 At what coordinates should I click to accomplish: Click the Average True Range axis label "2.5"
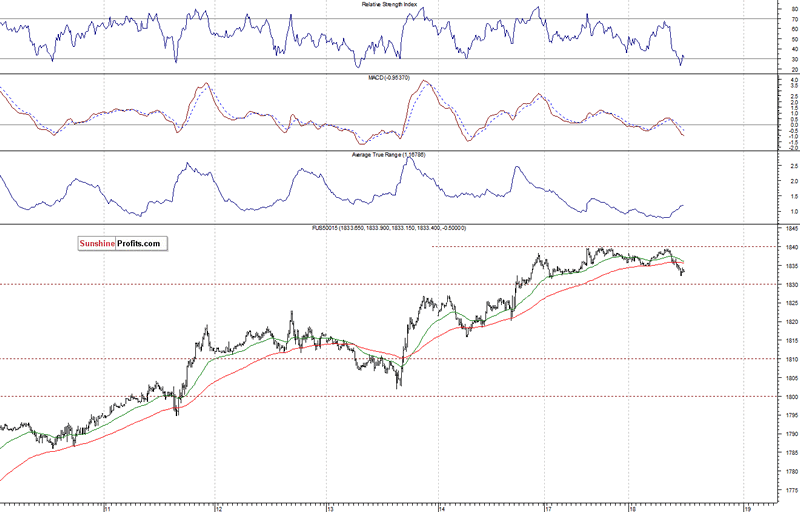click(x=794, y=166)
